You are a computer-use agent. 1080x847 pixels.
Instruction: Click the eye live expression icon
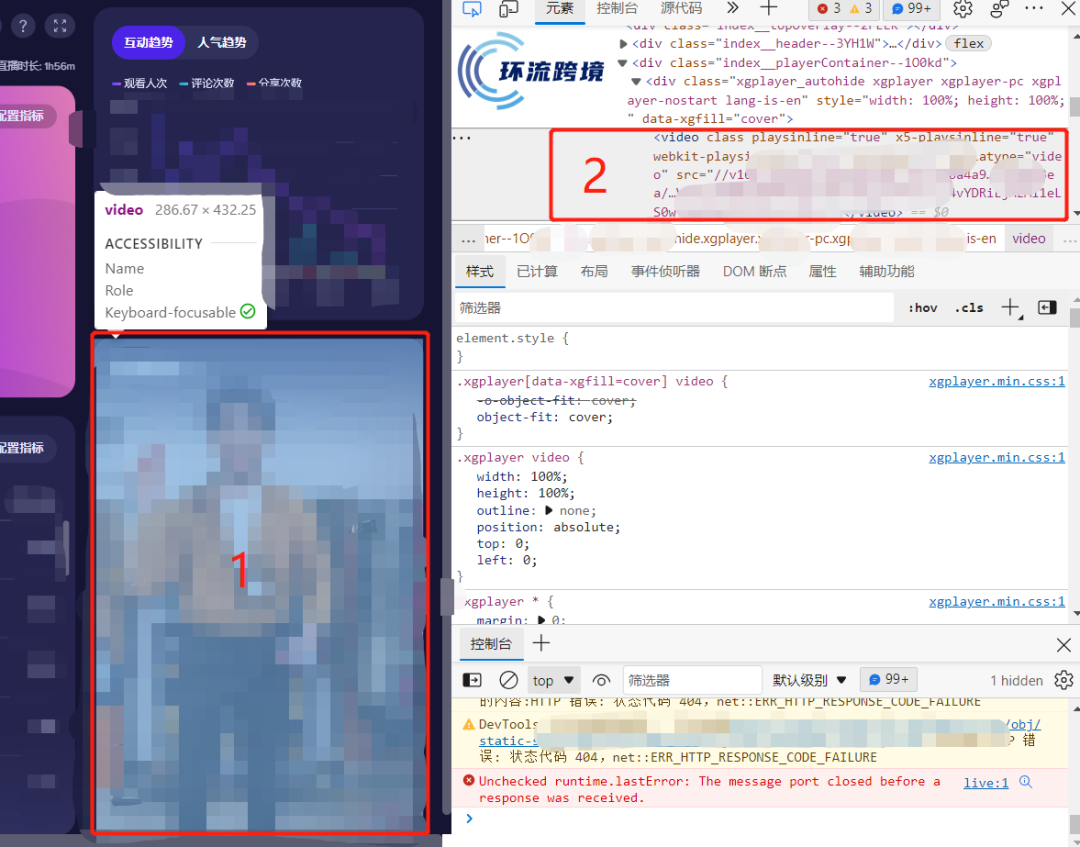(x=601, y=680)
